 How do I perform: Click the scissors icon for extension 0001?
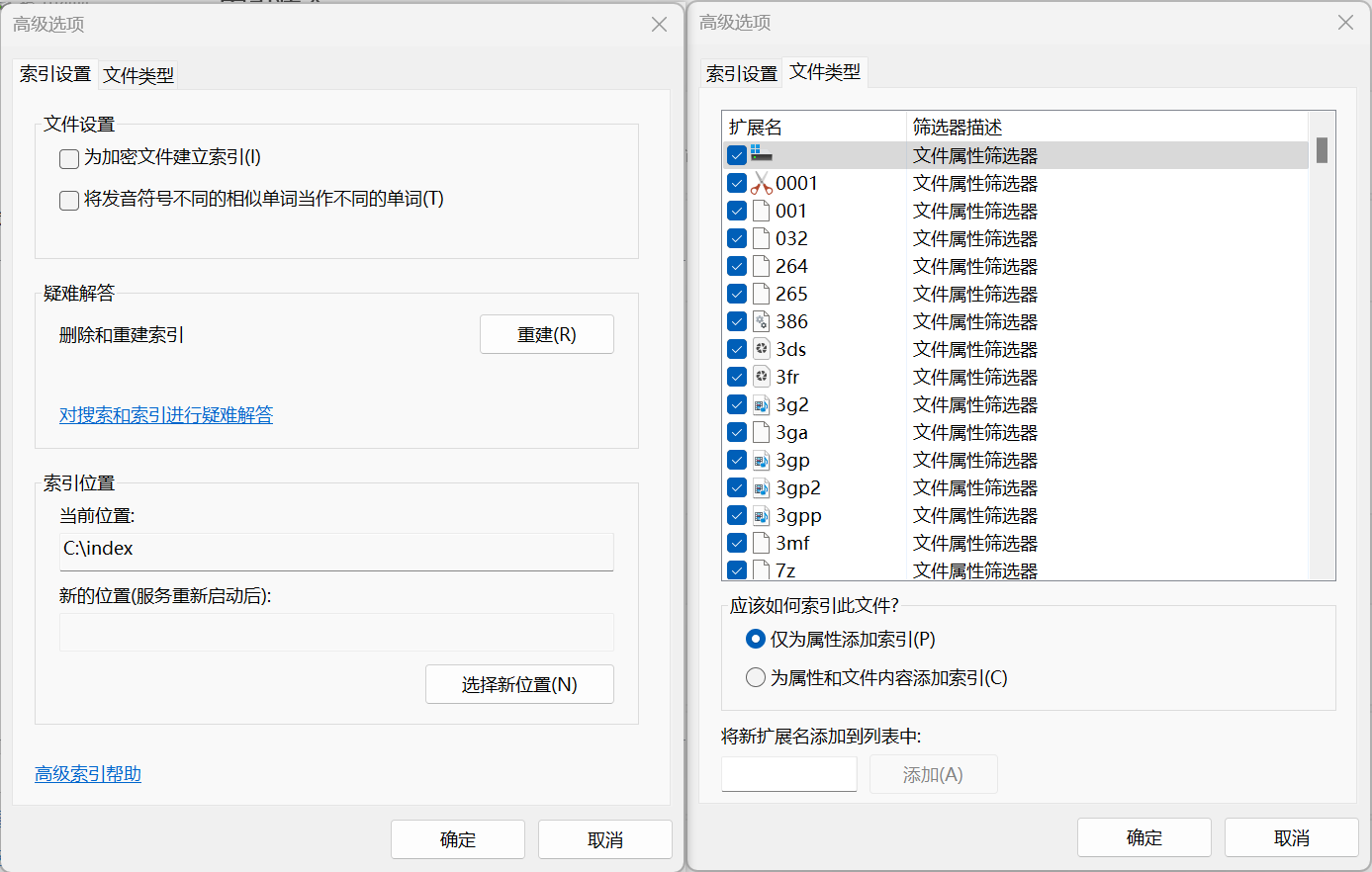[x=761, y=183]
